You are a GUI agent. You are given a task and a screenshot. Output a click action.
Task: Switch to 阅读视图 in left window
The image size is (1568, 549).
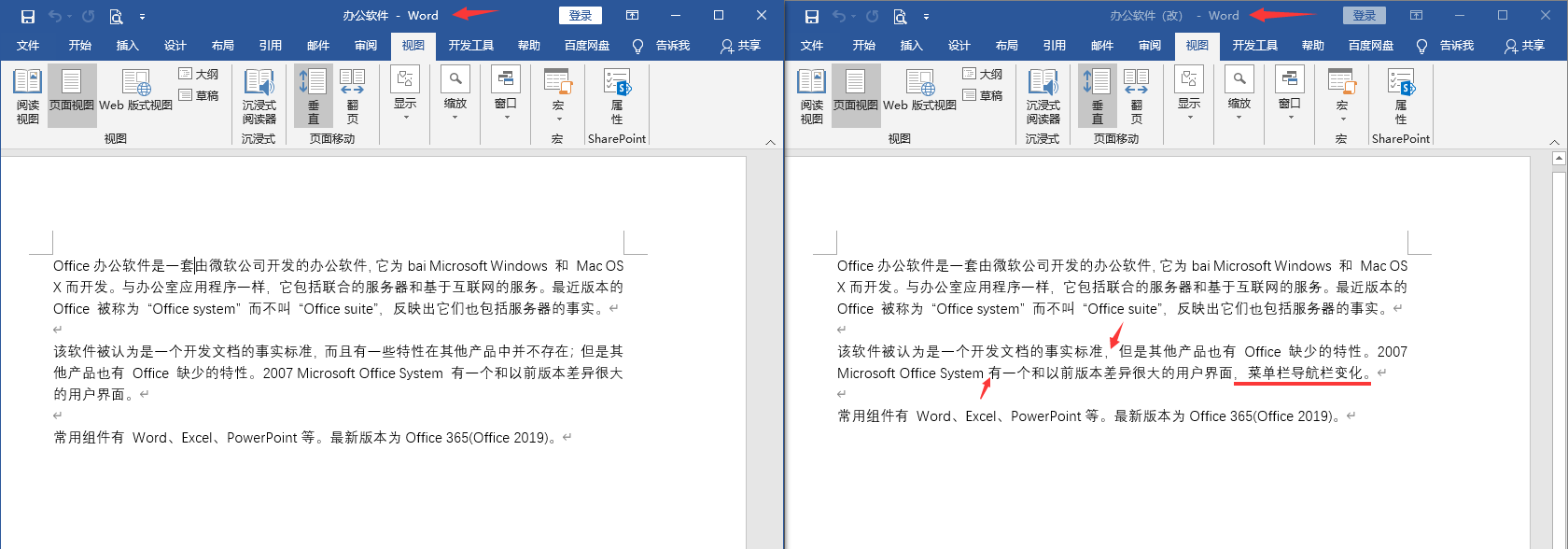pyautogui.click(x=27, y=96)
